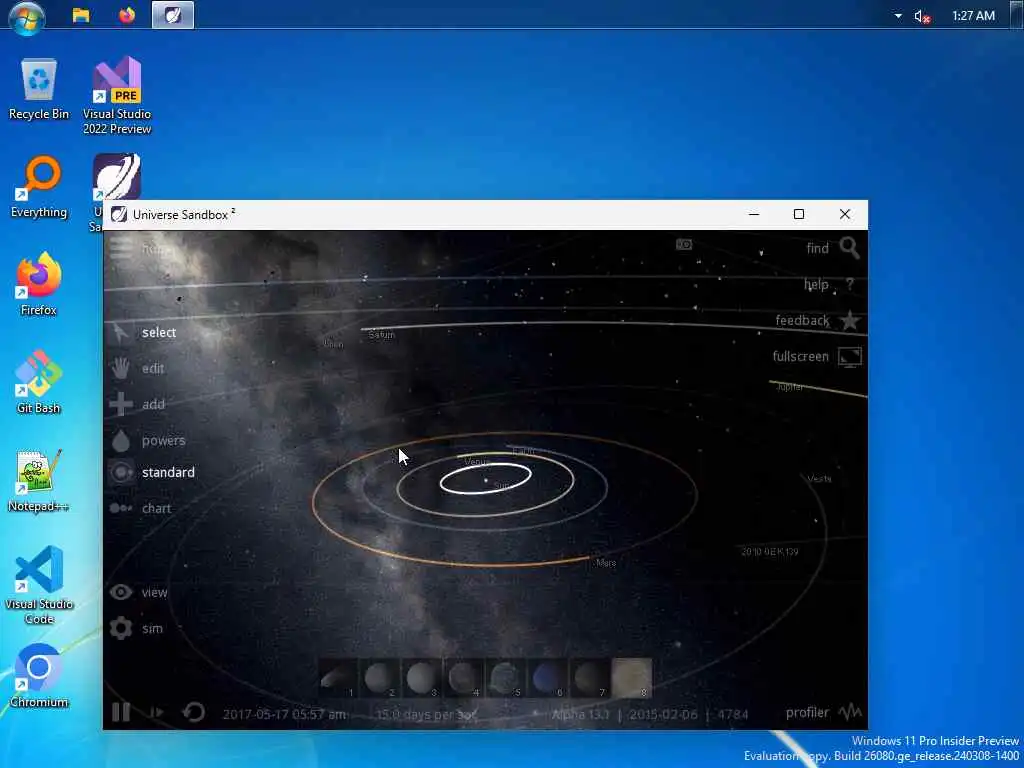Click the profiler label
Viewport: 1024px width, 768px height.
click(x=807, y=712)
